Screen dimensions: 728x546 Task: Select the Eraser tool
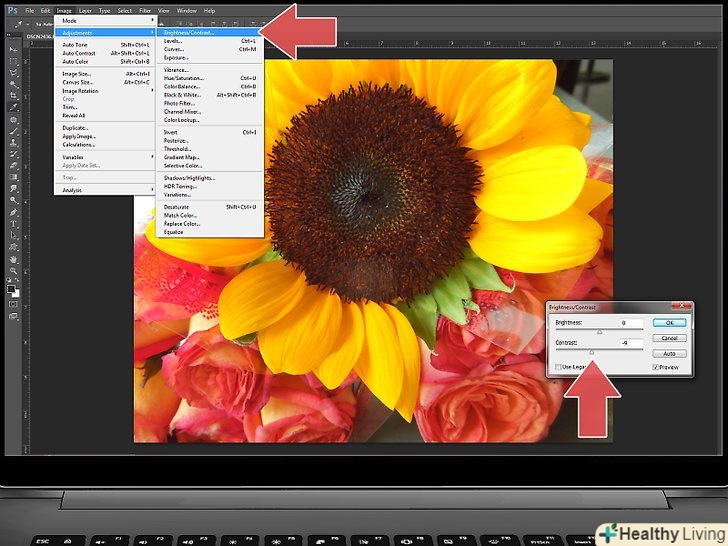(x=13, y=165)
